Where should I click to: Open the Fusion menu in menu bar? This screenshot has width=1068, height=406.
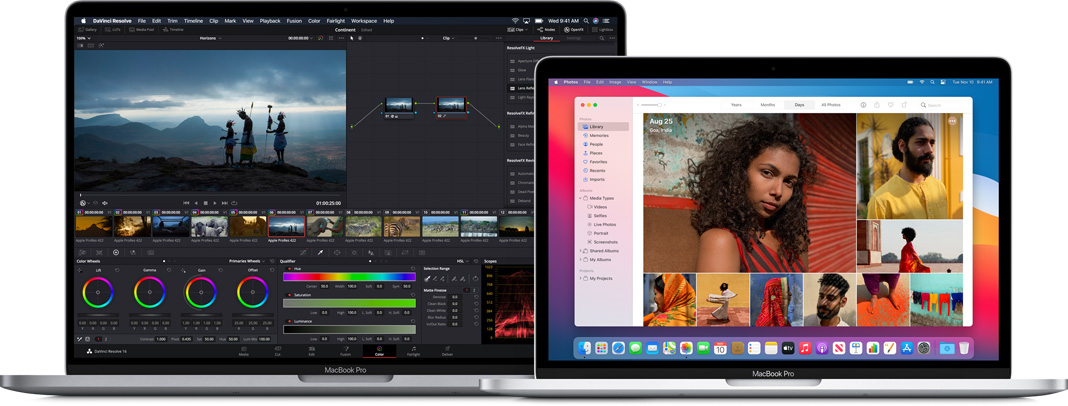pyautogui.click(x=296, y=21)
